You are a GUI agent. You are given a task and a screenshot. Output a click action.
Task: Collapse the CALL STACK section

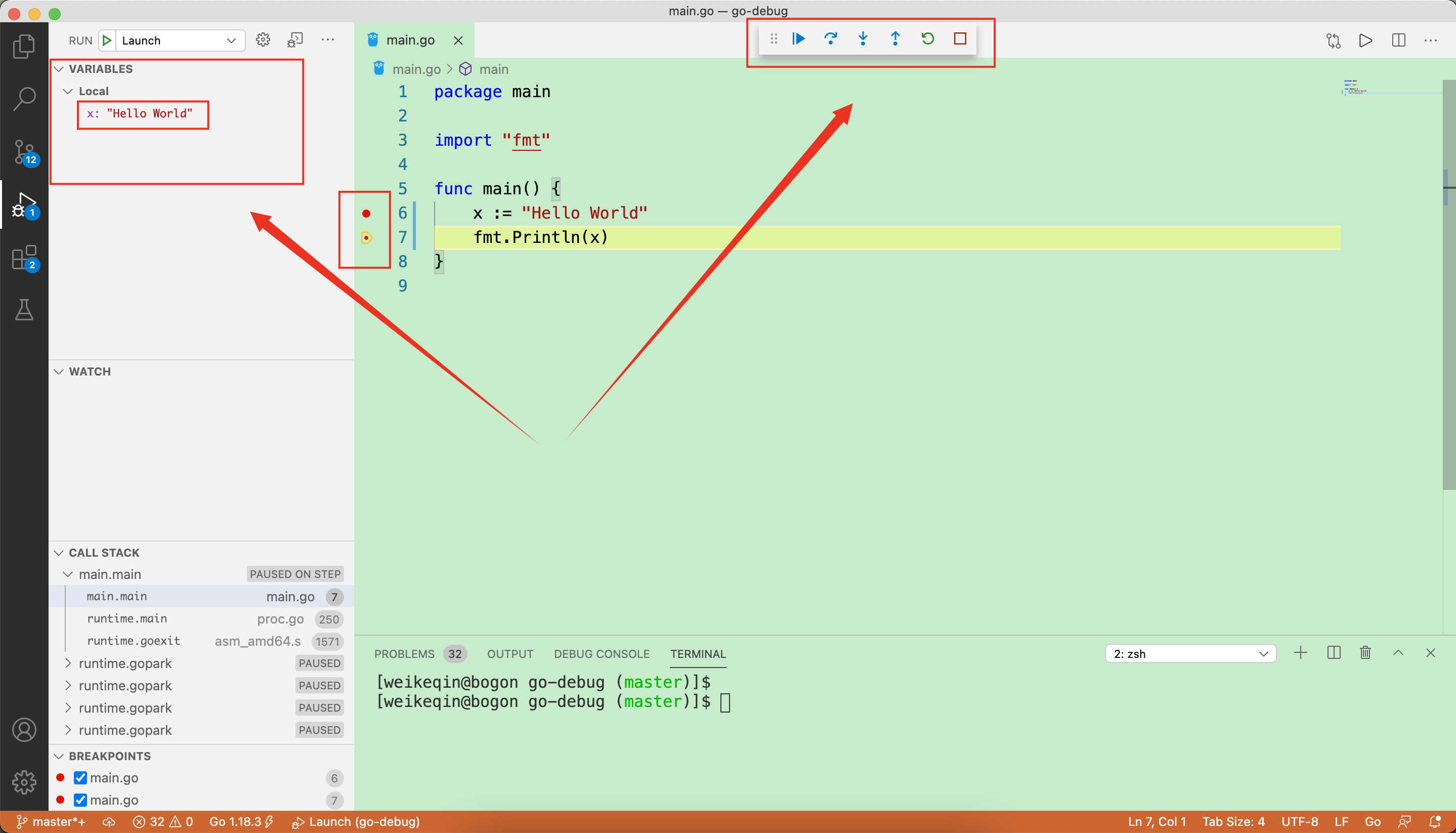59,553
